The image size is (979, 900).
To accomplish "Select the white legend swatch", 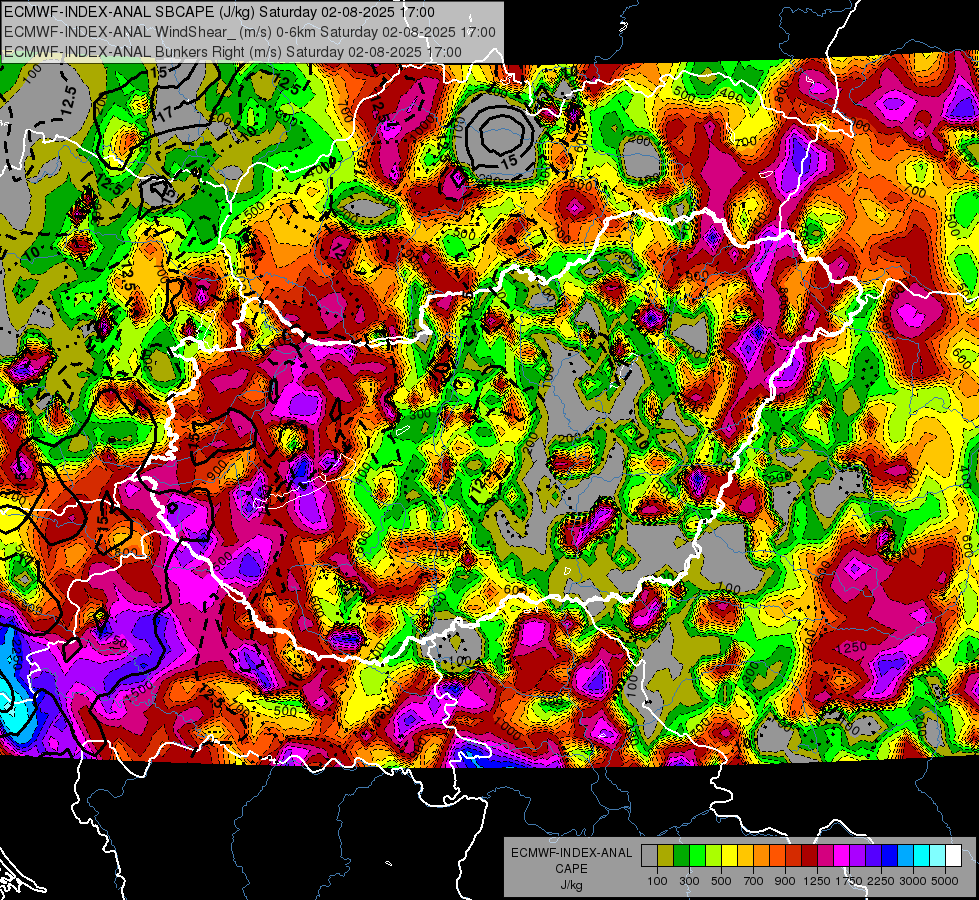I will tap(953, 856).
